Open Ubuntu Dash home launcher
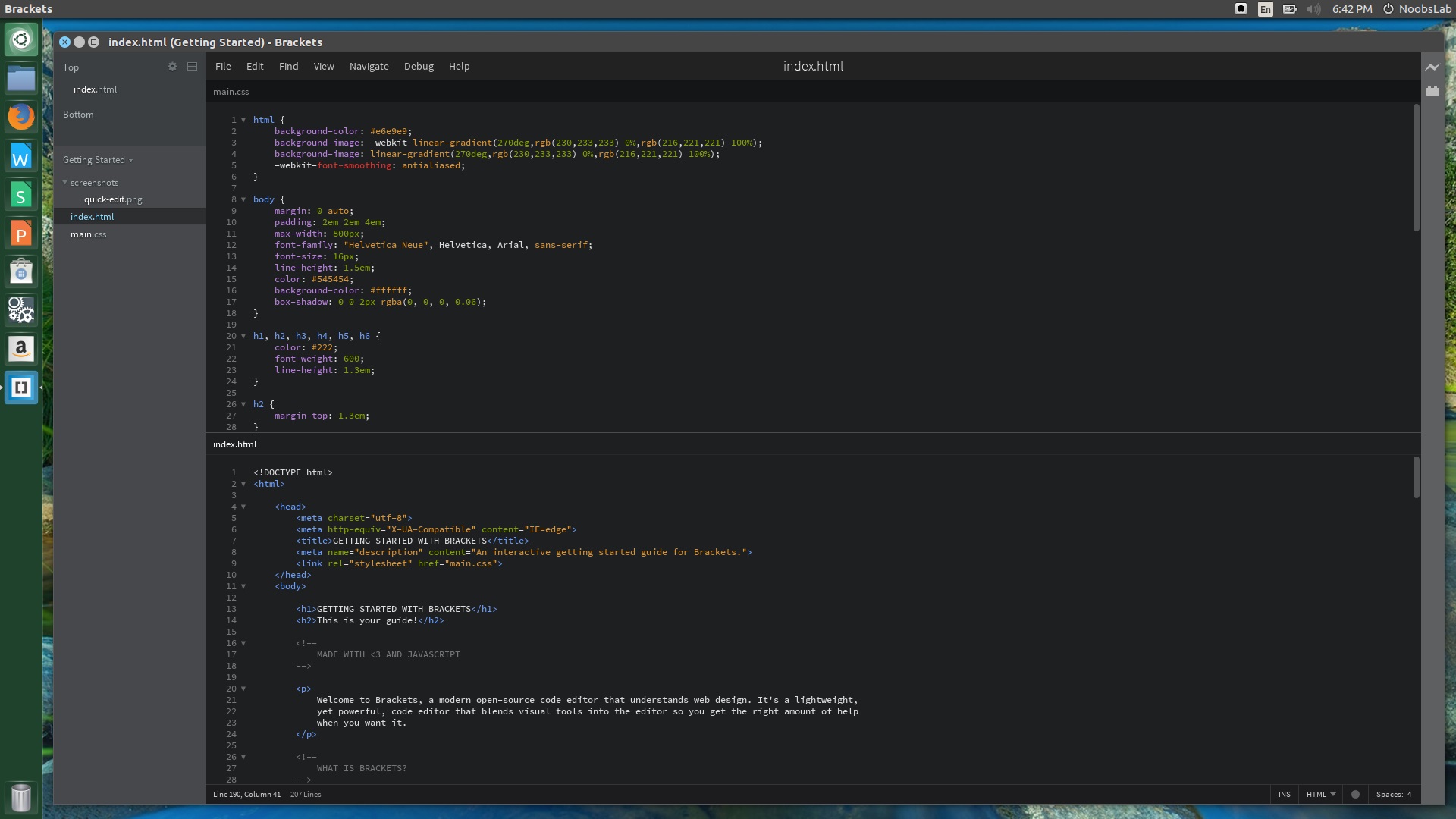 [x=21, y=39]
